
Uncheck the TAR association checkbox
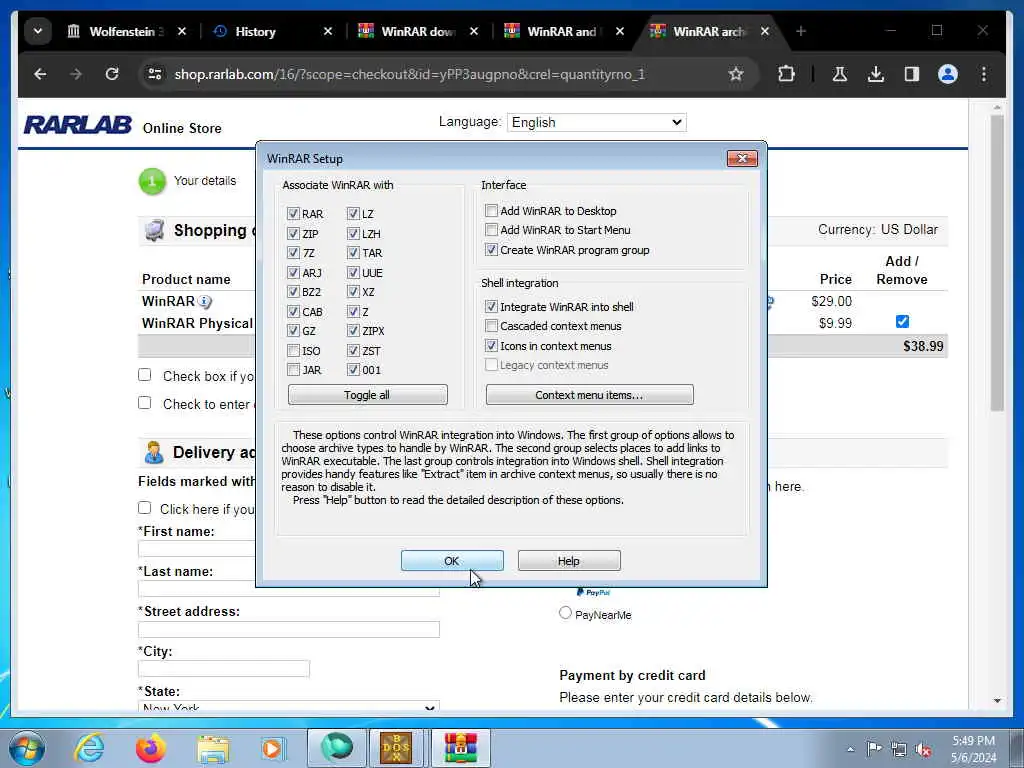click(353, 253)
